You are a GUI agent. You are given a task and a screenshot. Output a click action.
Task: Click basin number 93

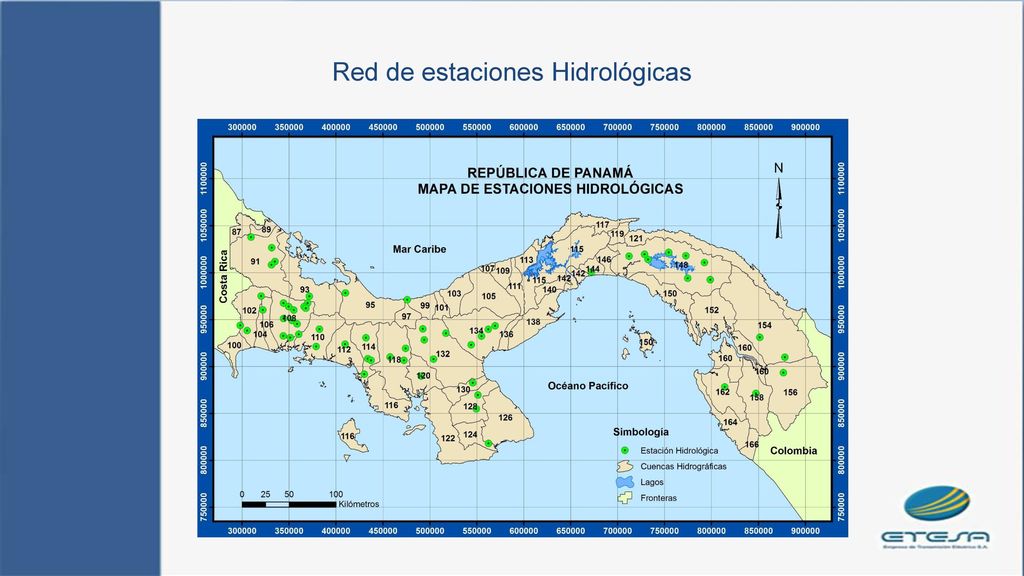click(305, 289)
